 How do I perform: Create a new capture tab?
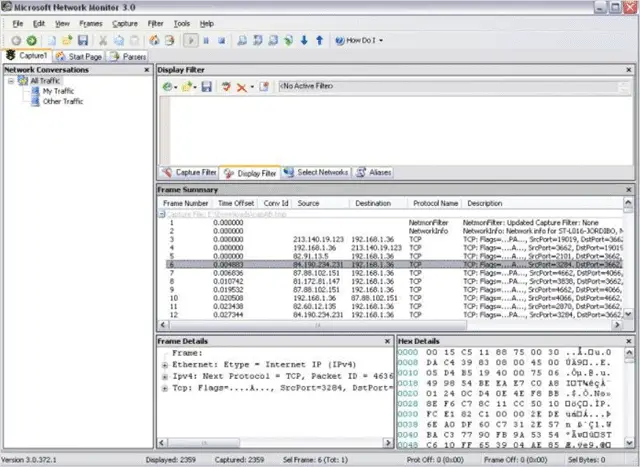pyautogui.click(x=52, y=40)
